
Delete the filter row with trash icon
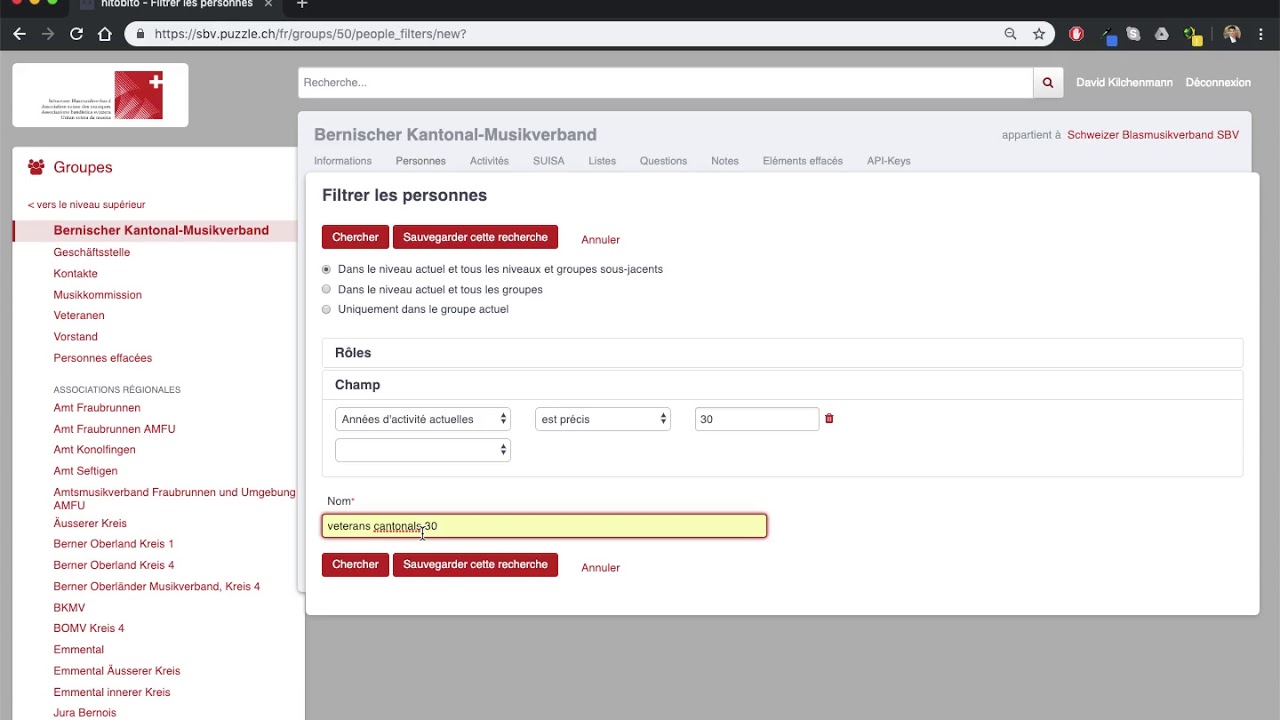tap(829, 419)
